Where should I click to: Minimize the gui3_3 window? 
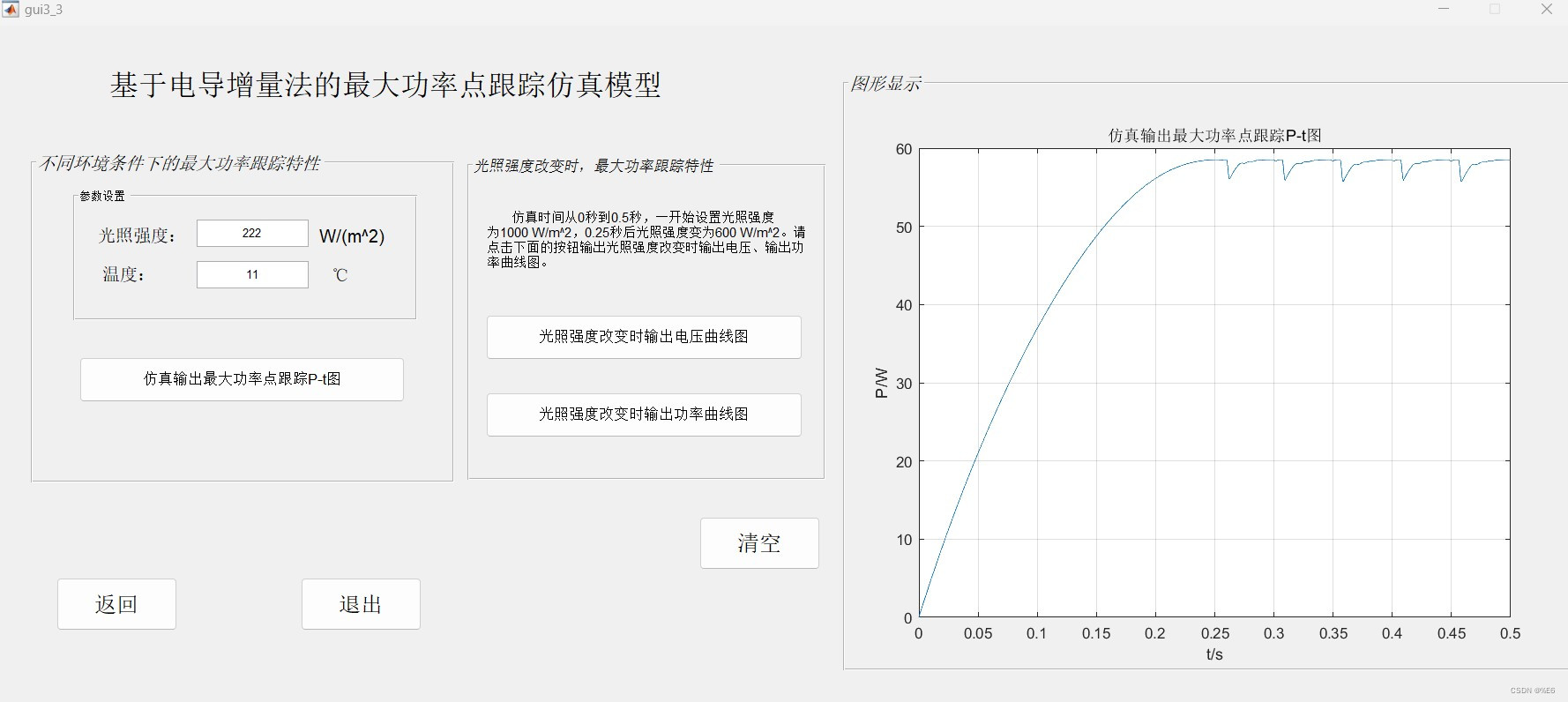pos(1444,10)
